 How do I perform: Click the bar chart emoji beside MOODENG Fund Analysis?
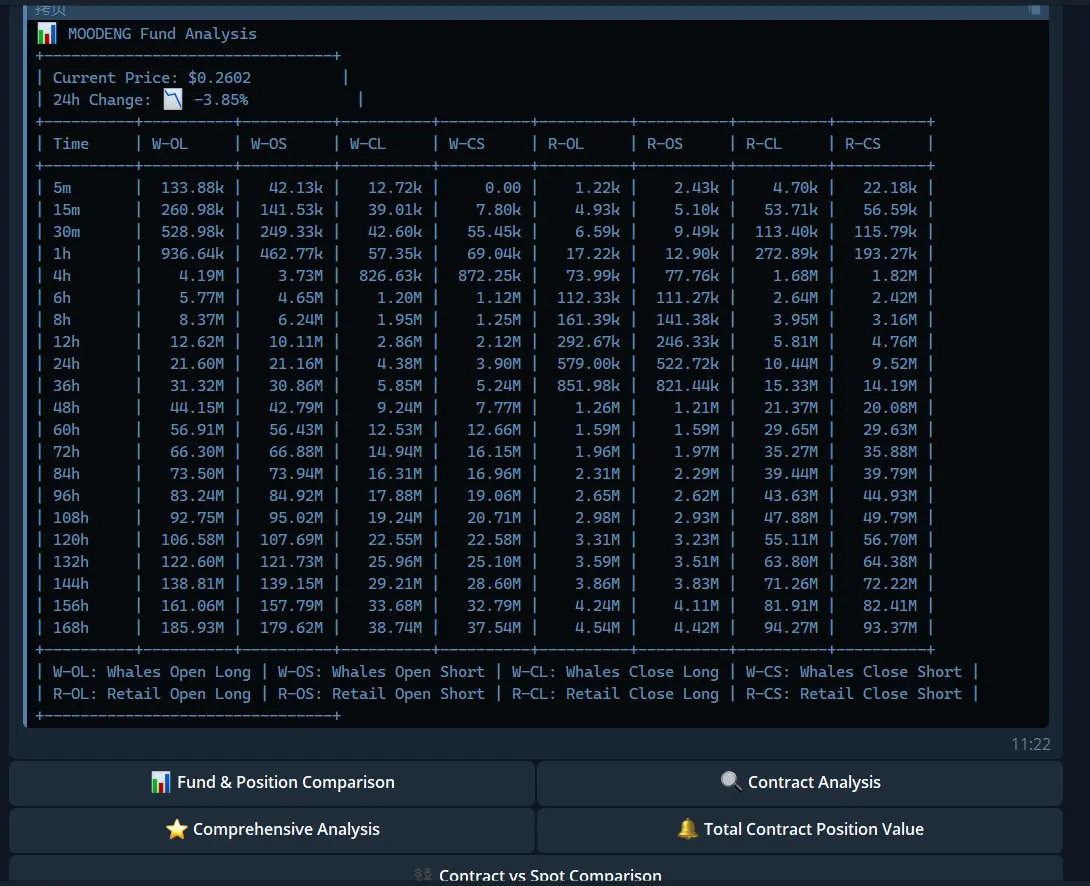pyautogui.click(x=46, y=34)
